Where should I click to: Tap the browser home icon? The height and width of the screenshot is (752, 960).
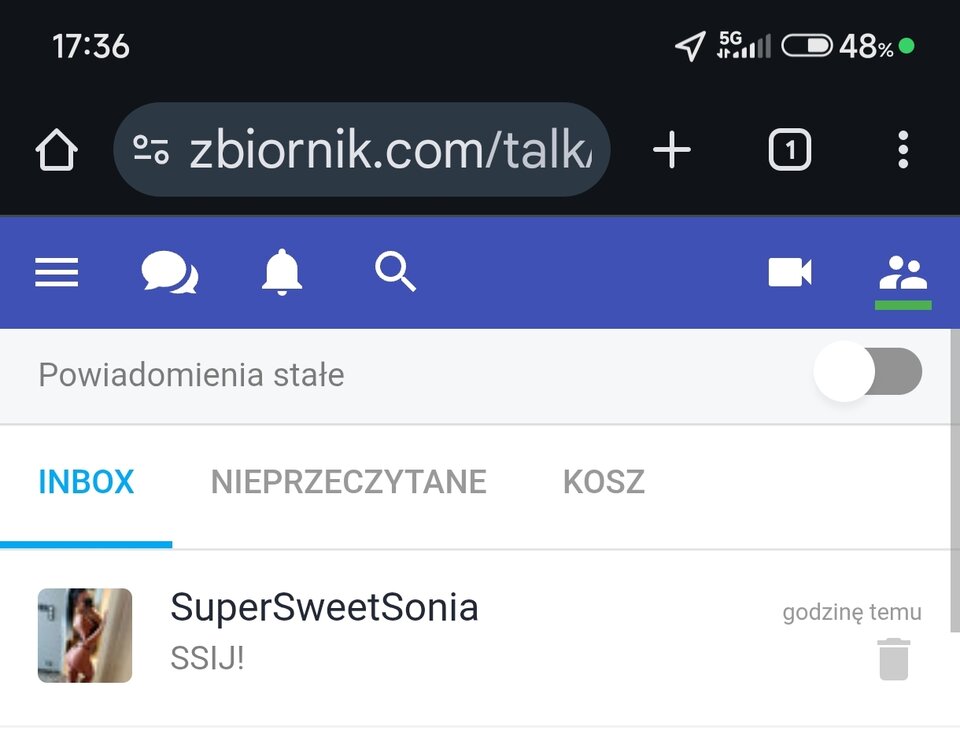[56, 151]
